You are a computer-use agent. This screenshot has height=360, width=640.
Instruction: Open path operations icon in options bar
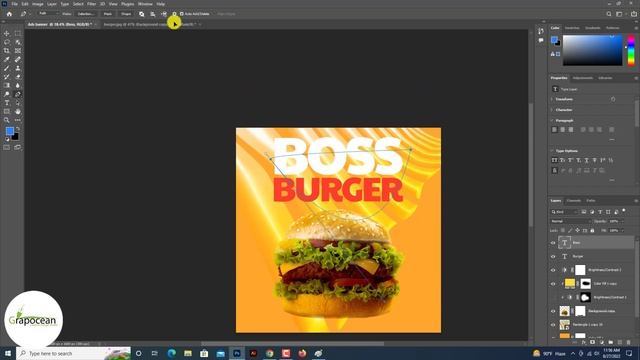(x=142, y=14)
